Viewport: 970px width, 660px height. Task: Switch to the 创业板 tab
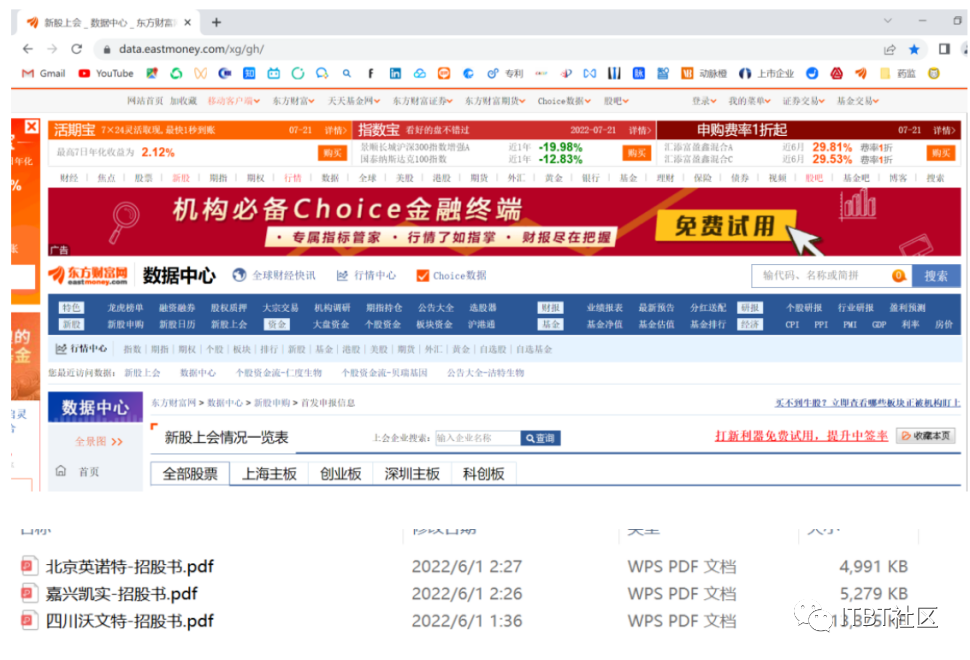pos(340,474)
